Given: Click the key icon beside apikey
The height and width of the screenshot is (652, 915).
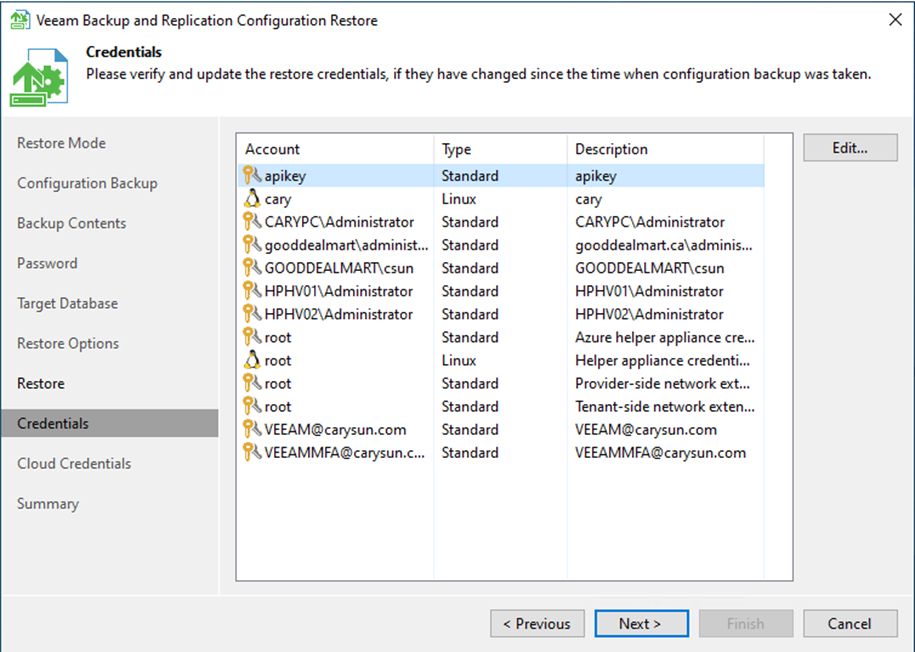Looking at the screenshot, I should coord(252,176).
